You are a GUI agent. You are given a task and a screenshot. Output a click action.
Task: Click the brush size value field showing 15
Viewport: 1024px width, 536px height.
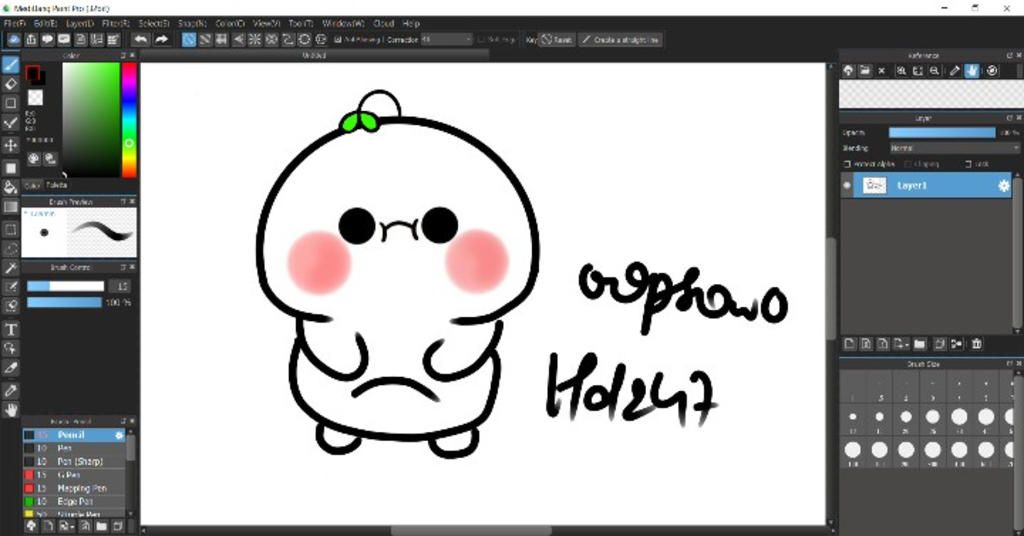(x=120, y=286)
